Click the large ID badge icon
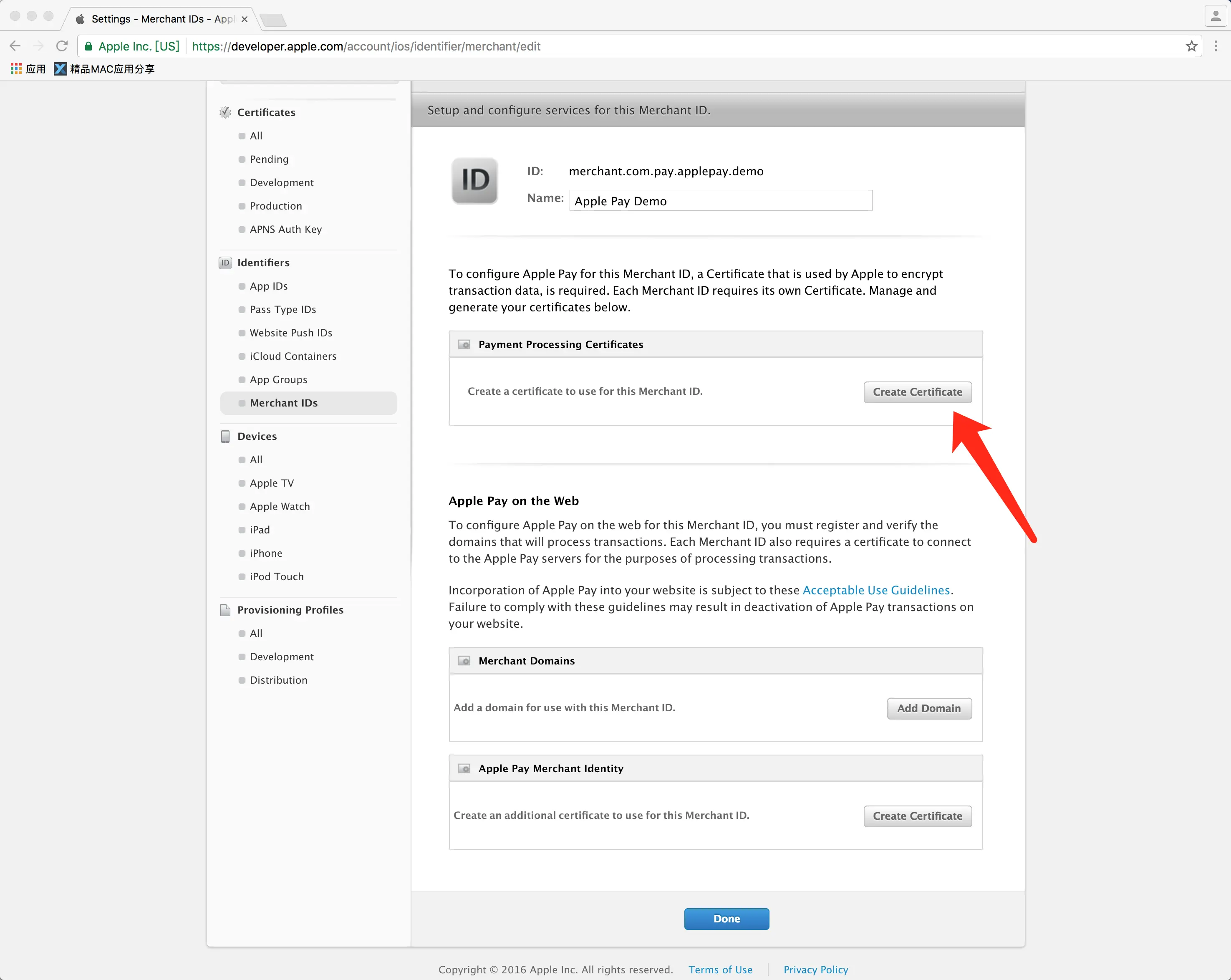The width and height of the screenshot is (1231, 980). coord(474,180)
